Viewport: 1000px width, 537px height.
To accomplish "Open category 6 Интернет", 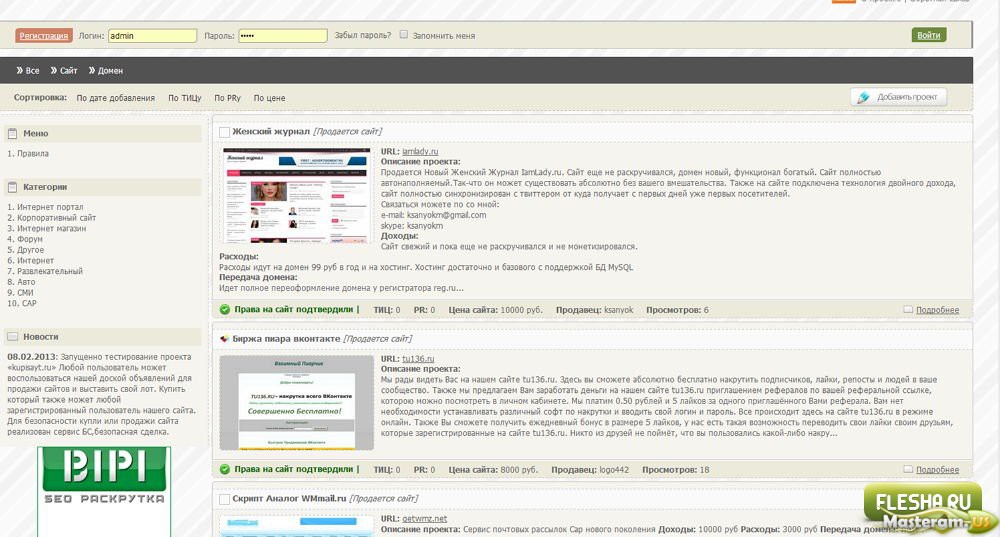I will [x=36, y=260].
